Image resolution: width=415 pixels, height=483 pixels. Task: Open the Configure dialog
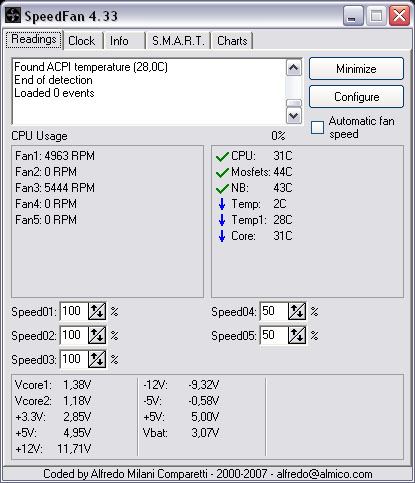pos(356,97)
